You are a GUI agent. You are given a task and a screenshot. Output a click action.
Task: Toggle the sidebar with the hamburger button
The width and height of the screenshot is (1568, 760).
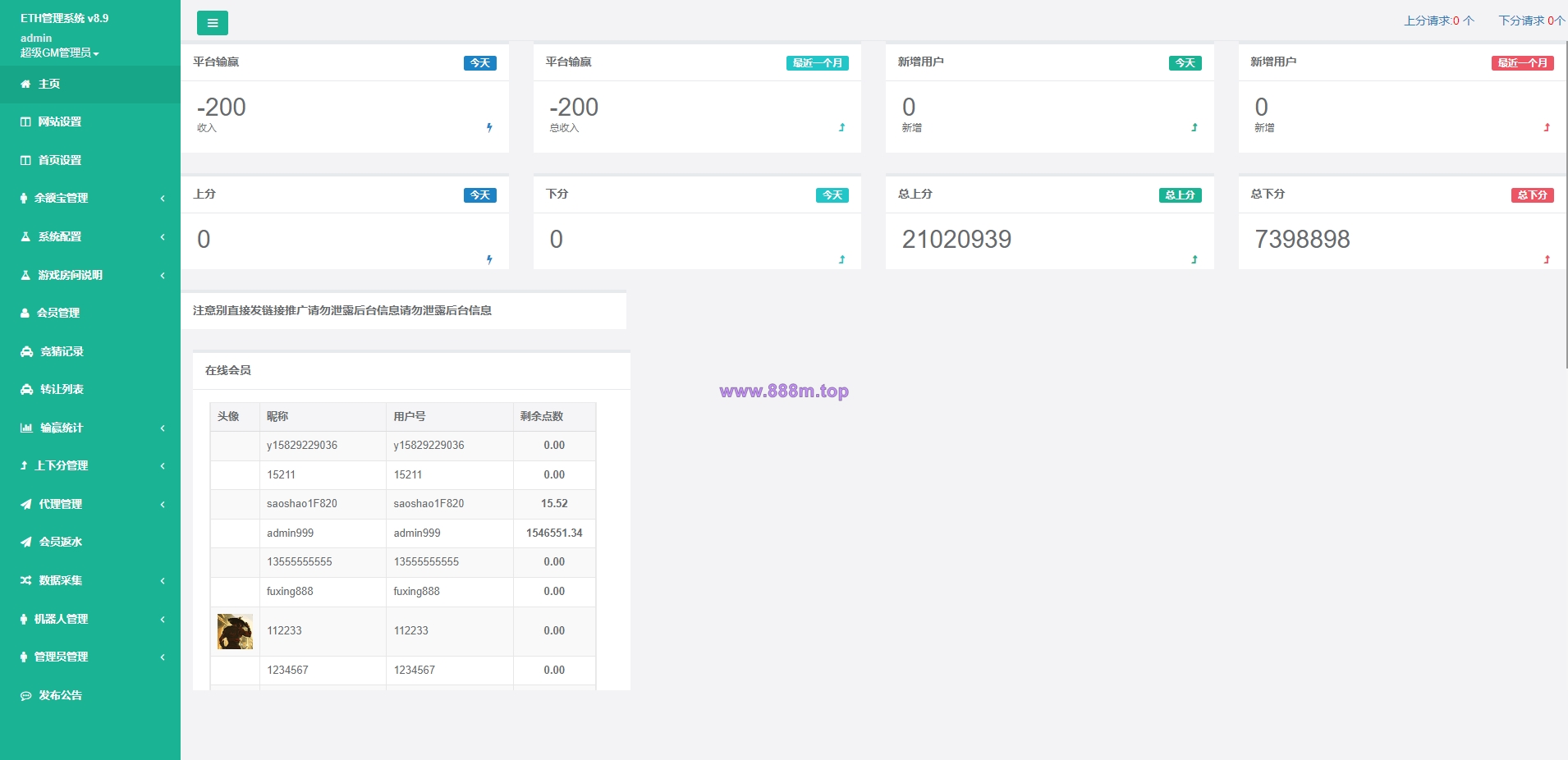pos(212,23)
